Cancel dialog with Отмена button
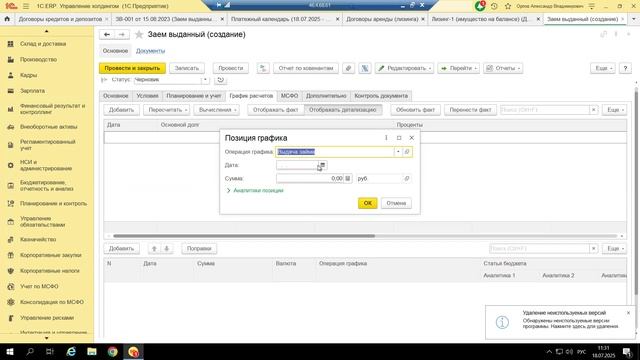 coord(396,203)
